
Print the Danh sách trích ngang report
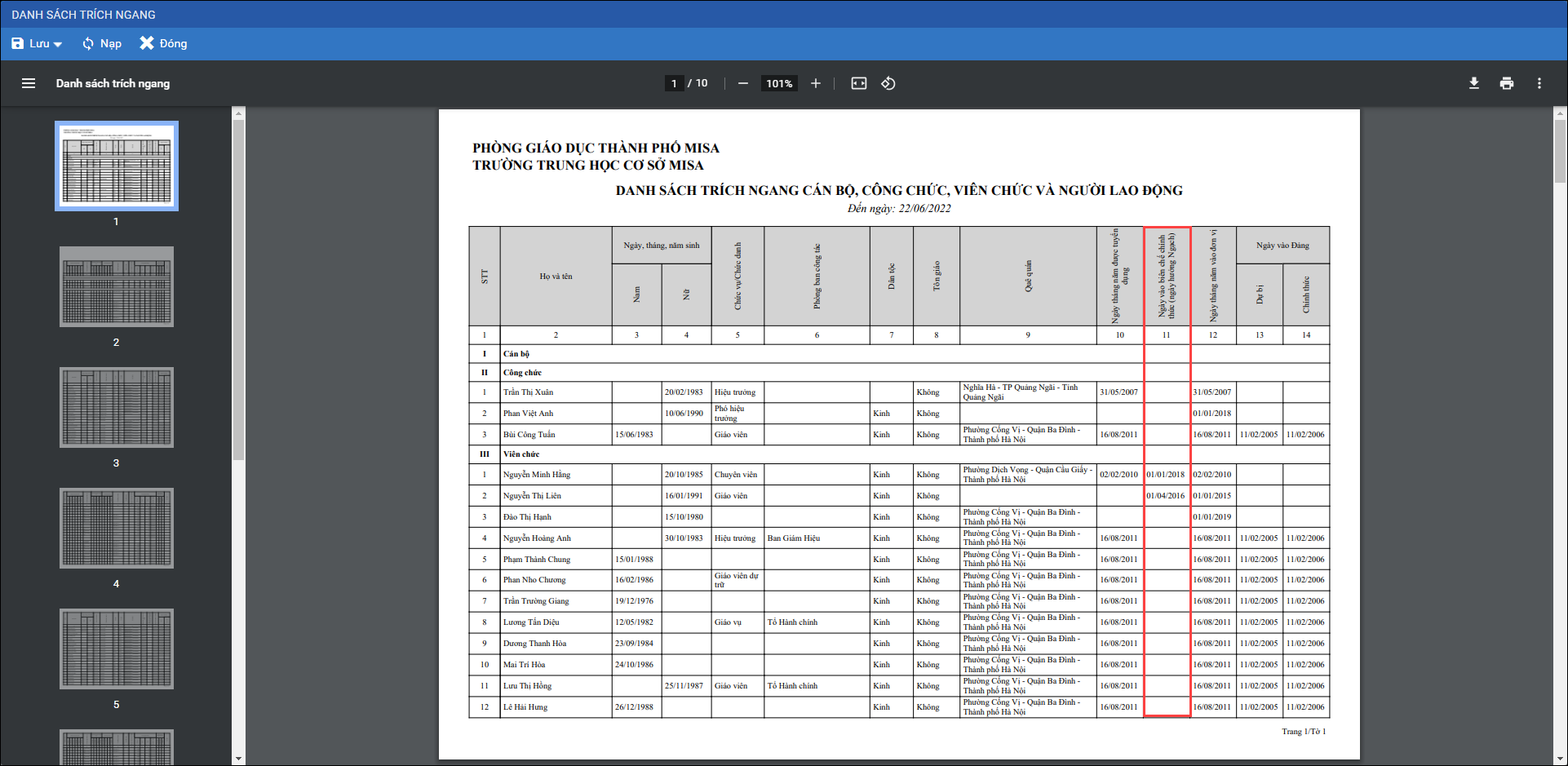1506,83
